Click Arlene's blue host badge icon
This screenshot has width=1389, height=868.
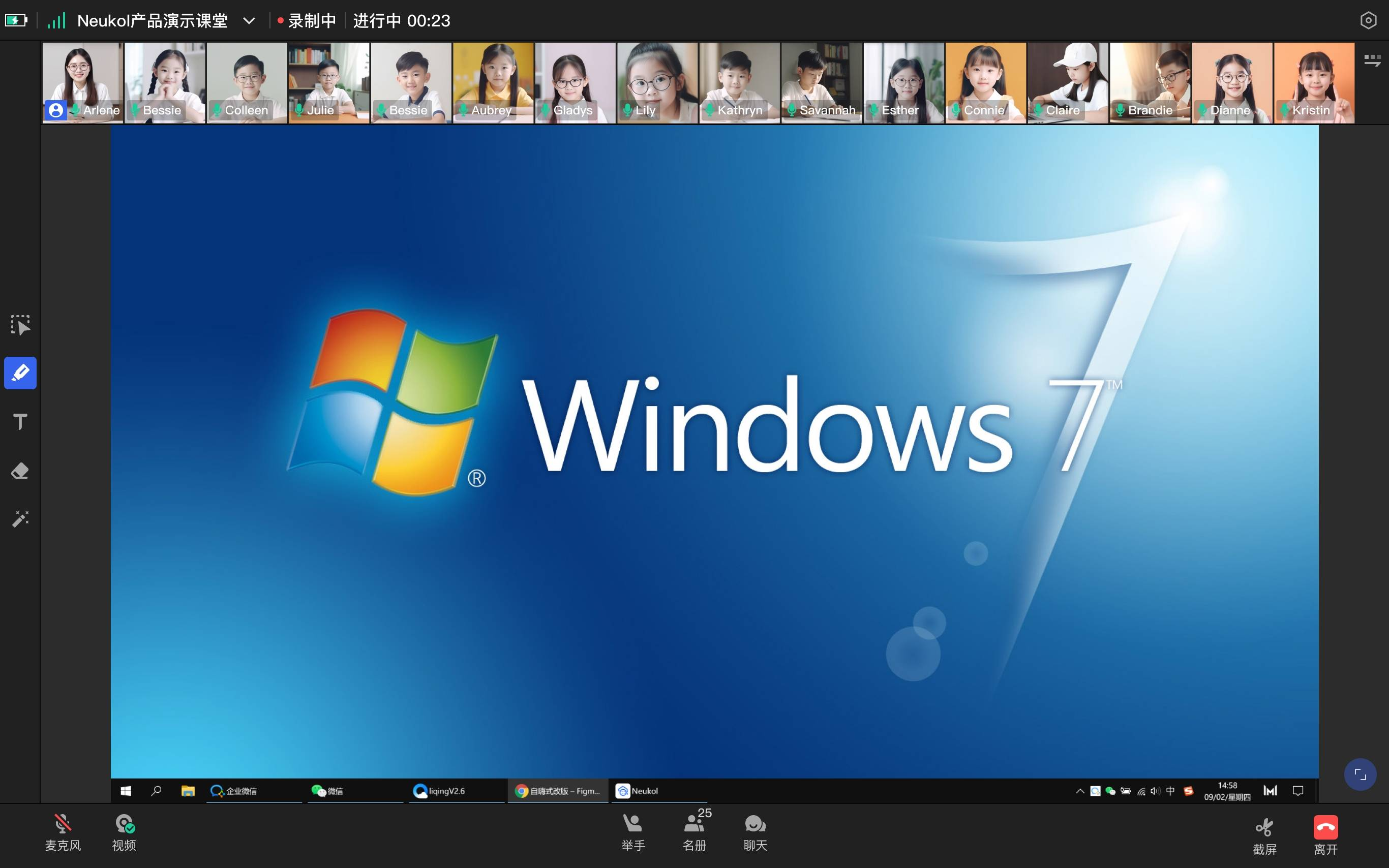(x=56, y=110)
